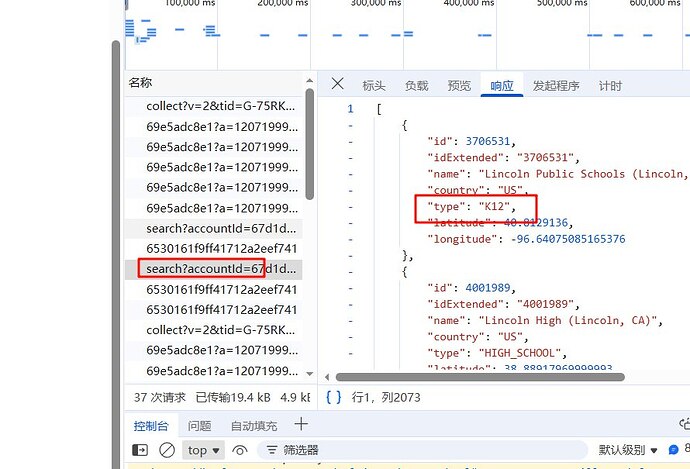690x469 pixels.
Task: Open the 默认级别 log level dropdown
Action: (628, 450)
